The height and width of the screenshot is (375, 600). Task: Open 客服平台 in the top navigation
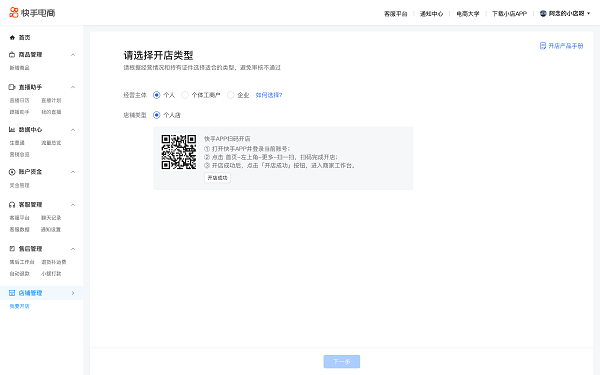(396, 14)
